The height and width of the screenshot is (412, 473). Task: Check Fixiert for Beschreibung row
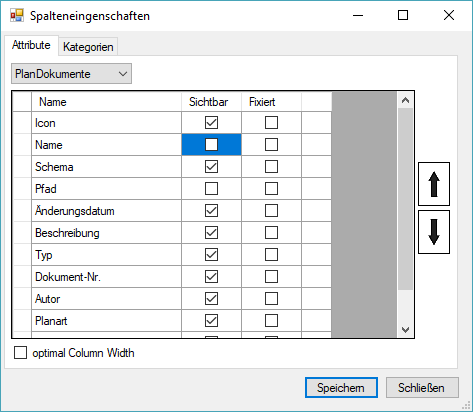click(271, 233)
